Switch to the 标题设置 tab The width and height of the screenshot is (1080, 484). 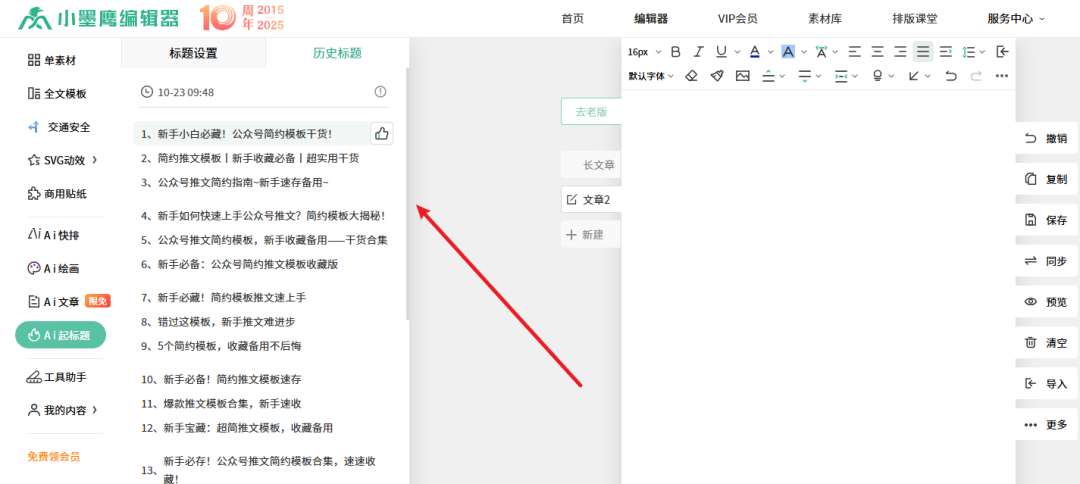[194, 53]
